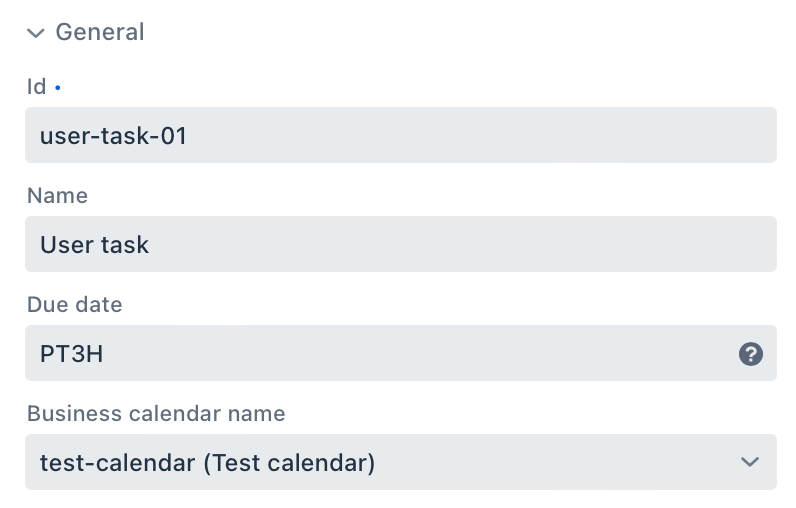Click the 'User task' text value
This screenshot has height=508, width=796.
click(x=94, y=244)
